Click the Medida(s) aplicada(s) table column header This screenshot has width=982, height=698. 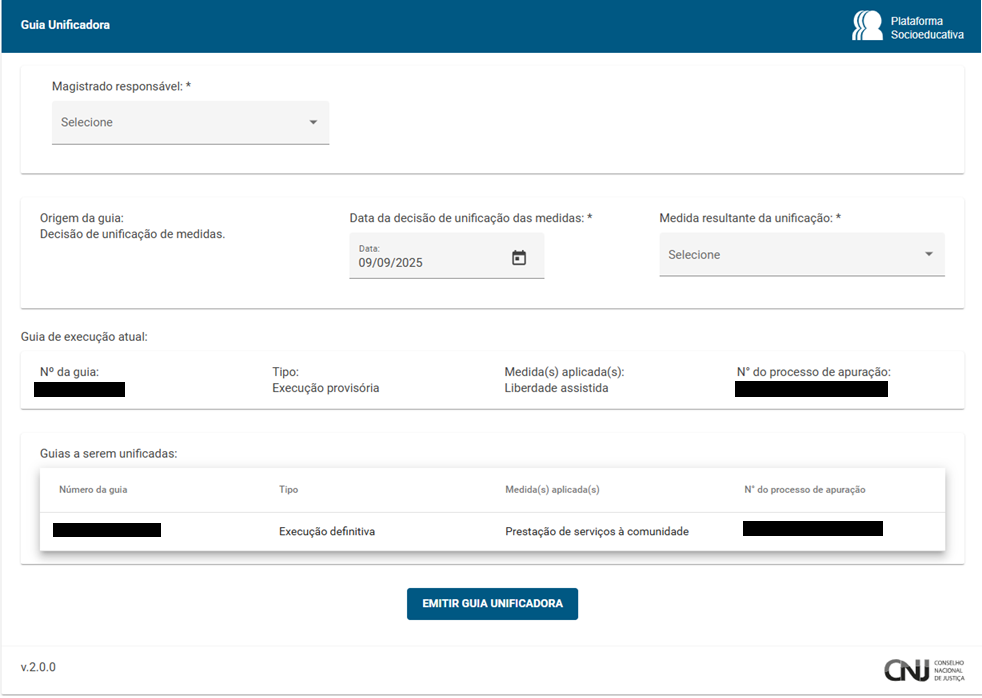552,490
